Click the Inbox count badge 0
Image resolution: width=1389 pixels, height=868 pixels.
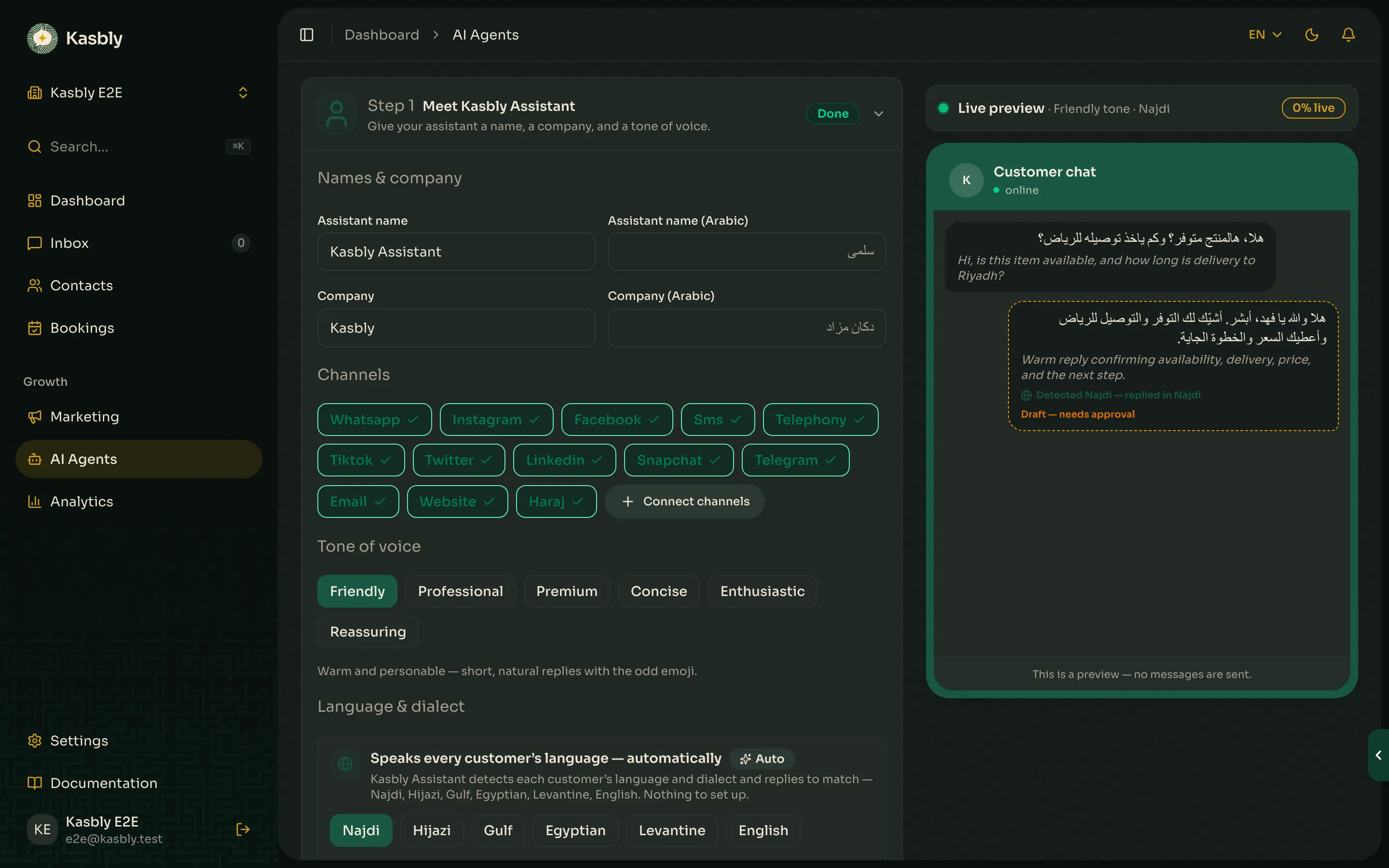point(241,243)
